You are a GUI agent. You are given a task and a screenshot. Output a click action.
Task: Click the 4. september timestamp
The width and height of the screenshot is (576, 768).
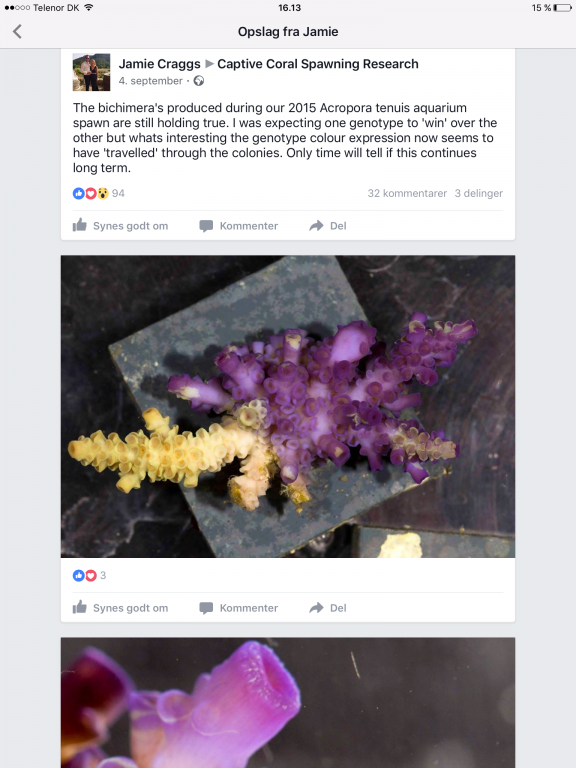click(x=150, y=81)
